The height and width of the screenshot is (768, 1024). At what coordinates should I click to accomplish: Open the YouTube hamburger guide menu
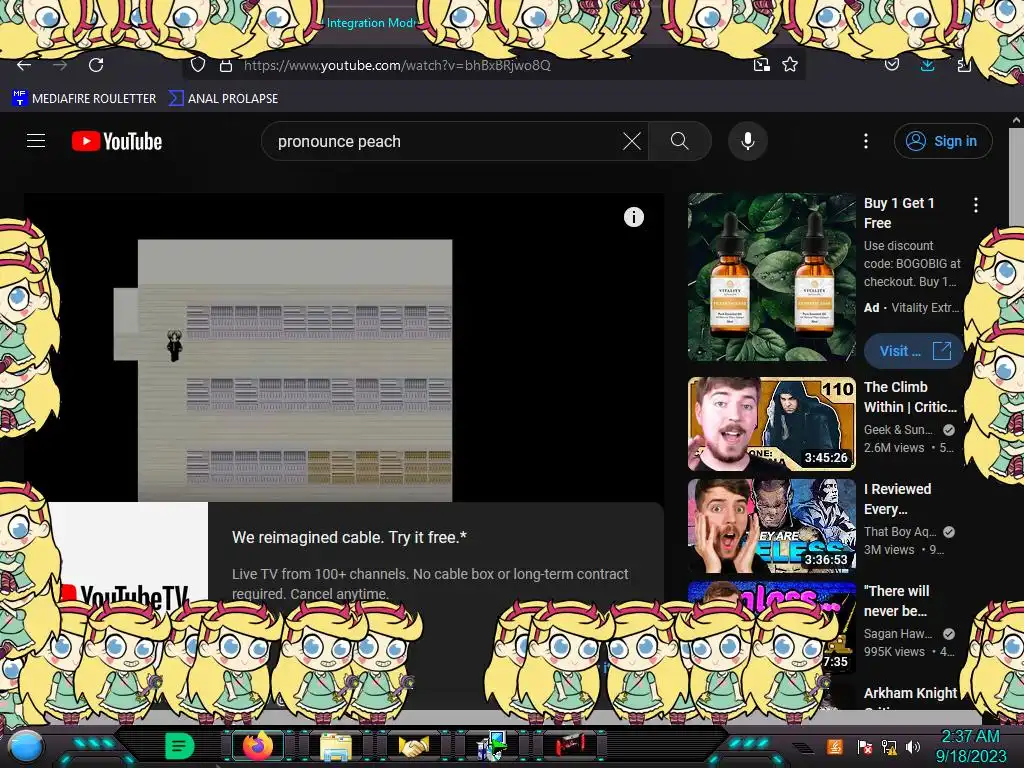[36, 140]
